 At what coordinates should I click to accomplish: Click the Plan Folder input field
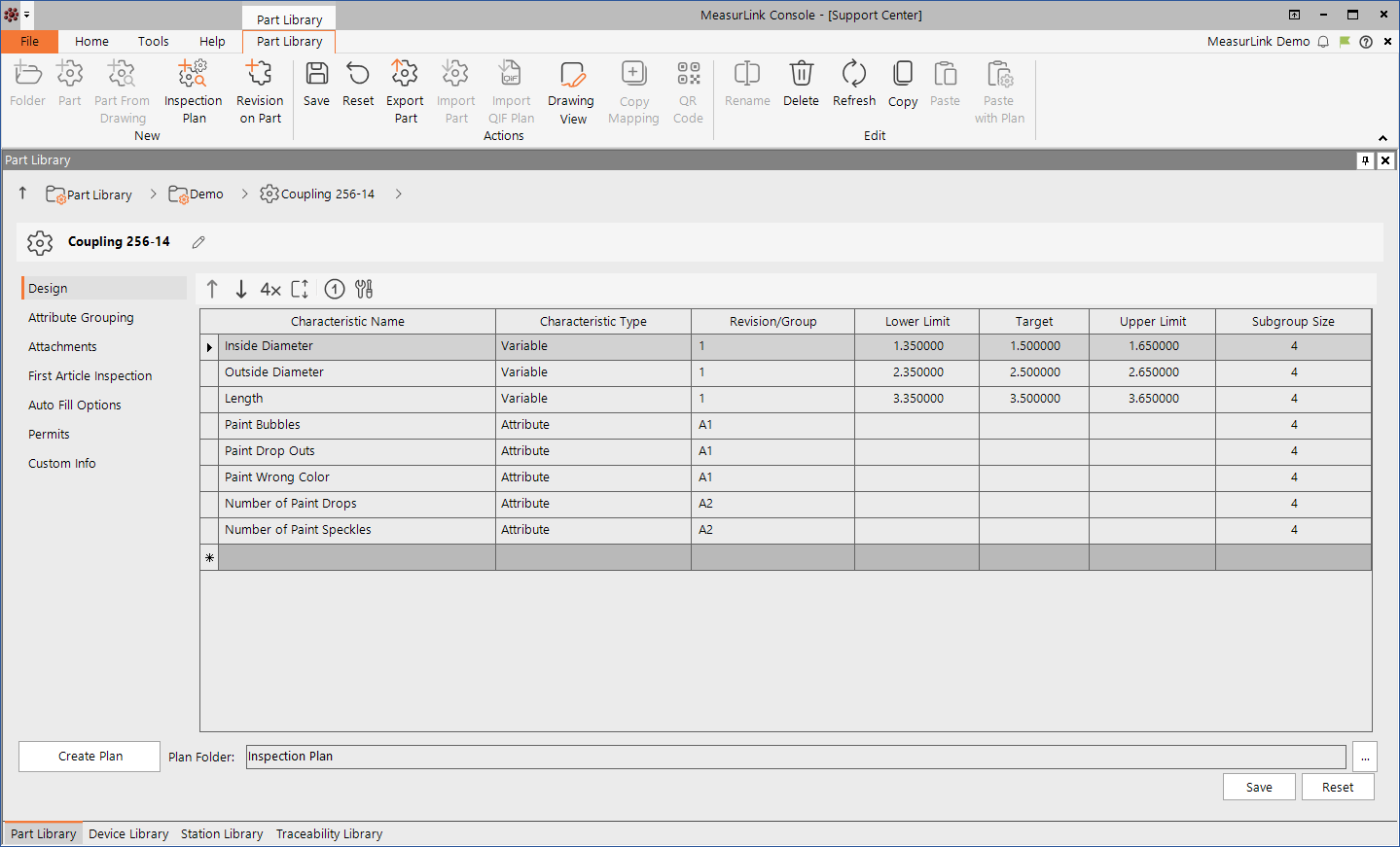[796, 757]
